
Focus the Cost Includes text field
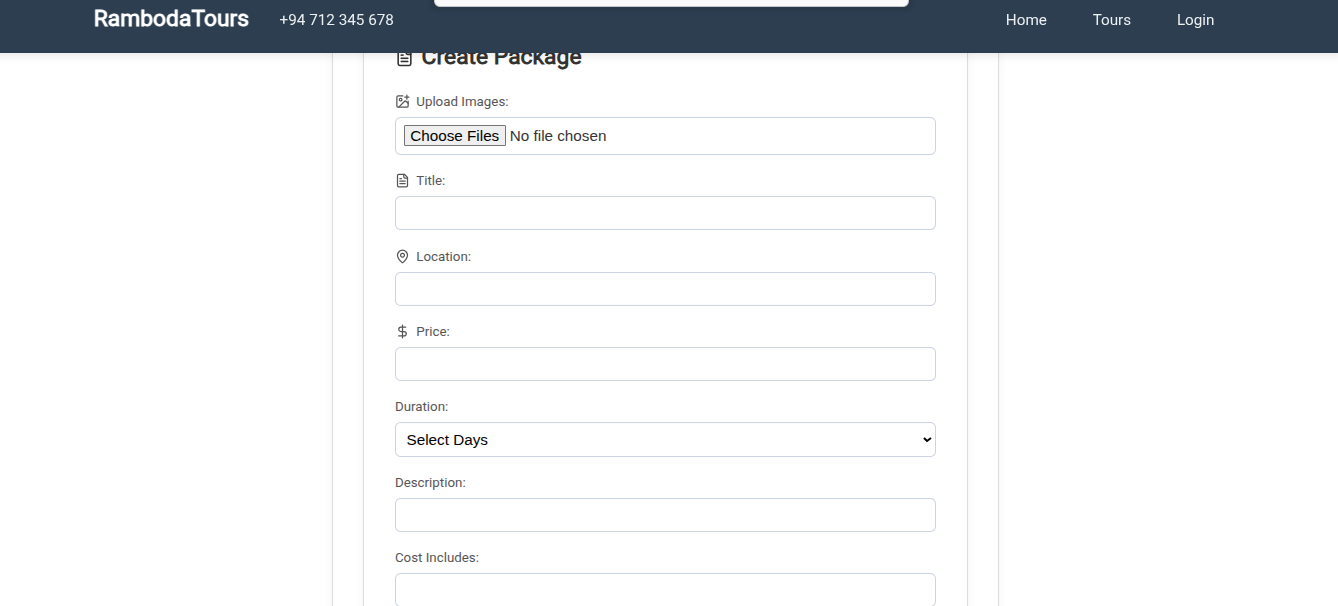pyautogui.click(x=665, y=590)
